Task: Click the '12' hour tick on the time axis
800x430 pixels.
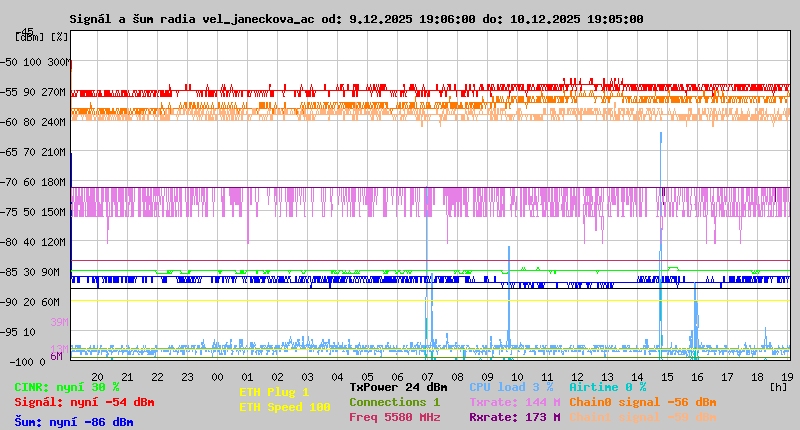Action: (577, 377)
